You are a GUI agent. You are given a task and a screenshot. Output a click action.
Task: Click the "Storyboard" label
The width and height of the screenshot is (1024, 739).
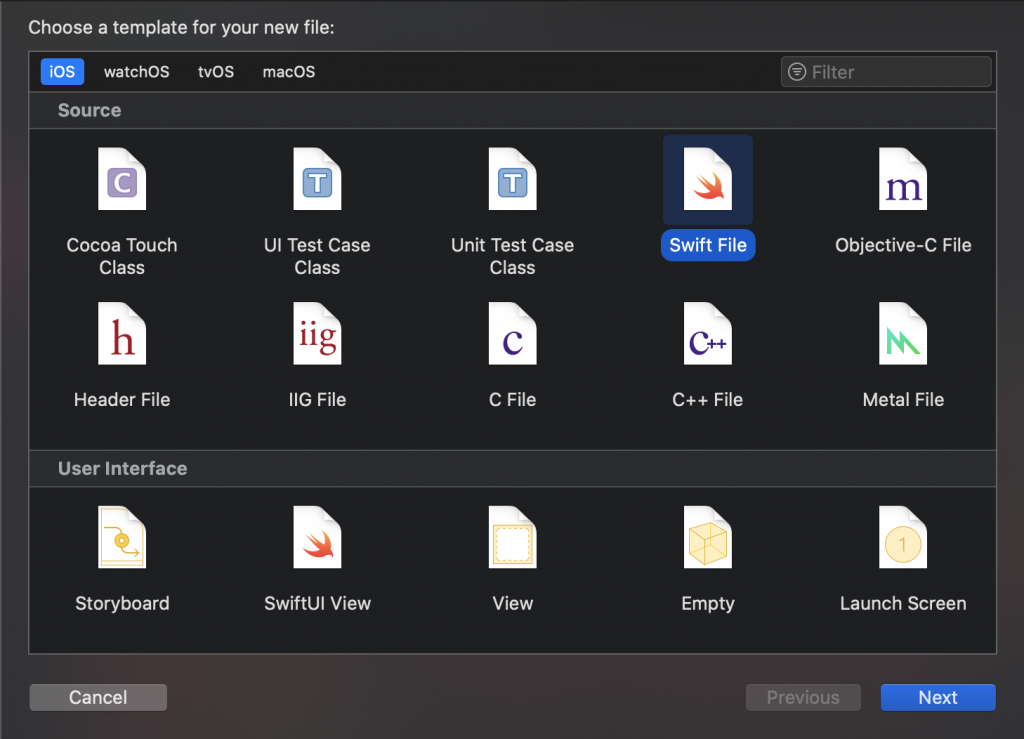(122, 603)
